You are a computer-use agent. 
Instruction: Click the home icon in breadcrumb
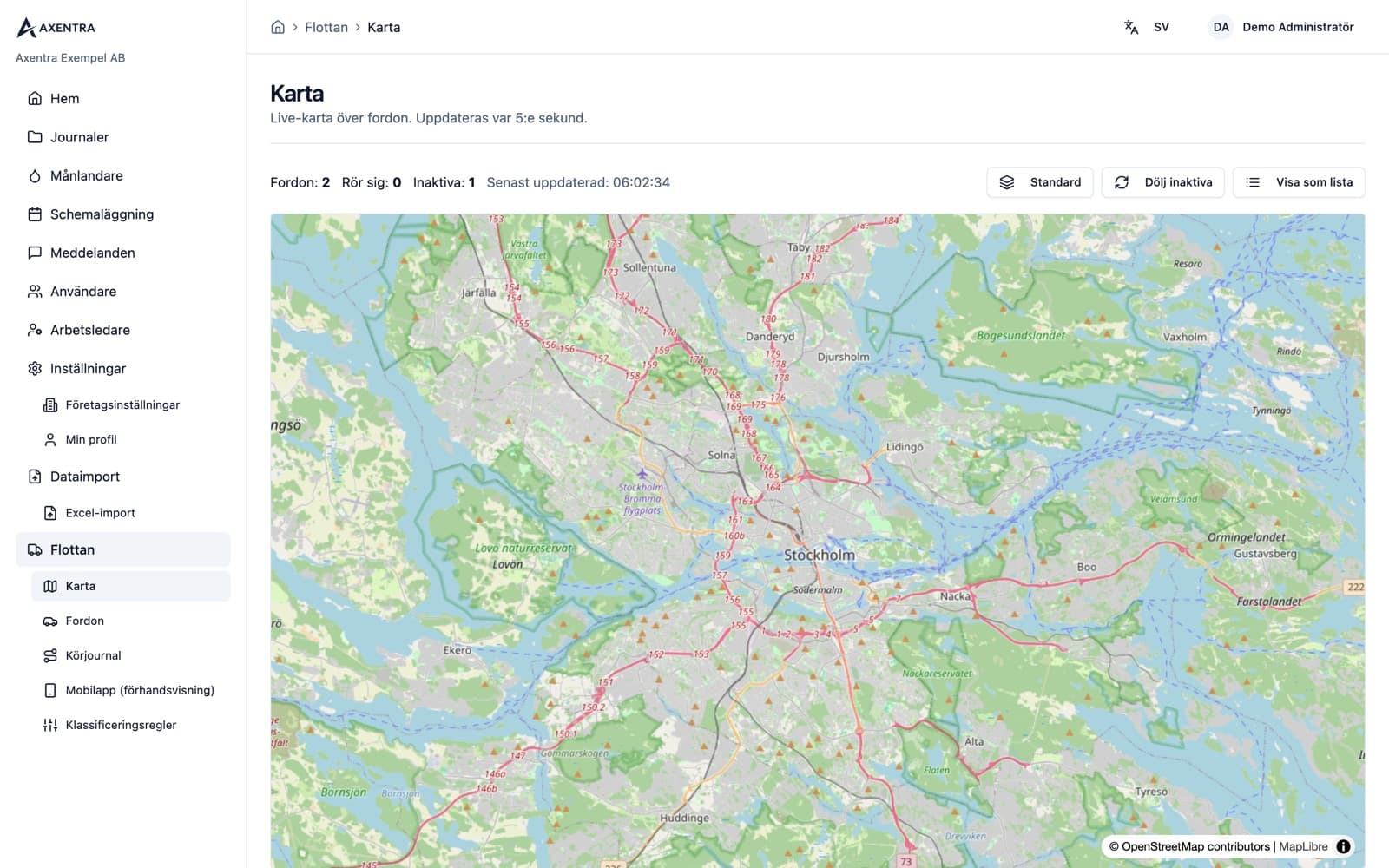pos(278,27)
